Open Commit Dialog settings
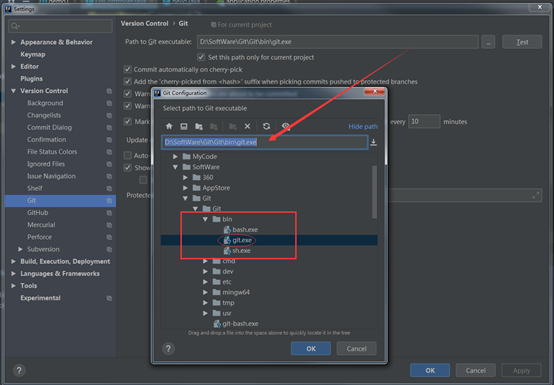This screenshot has height=385, width=554. pos(49,128)
